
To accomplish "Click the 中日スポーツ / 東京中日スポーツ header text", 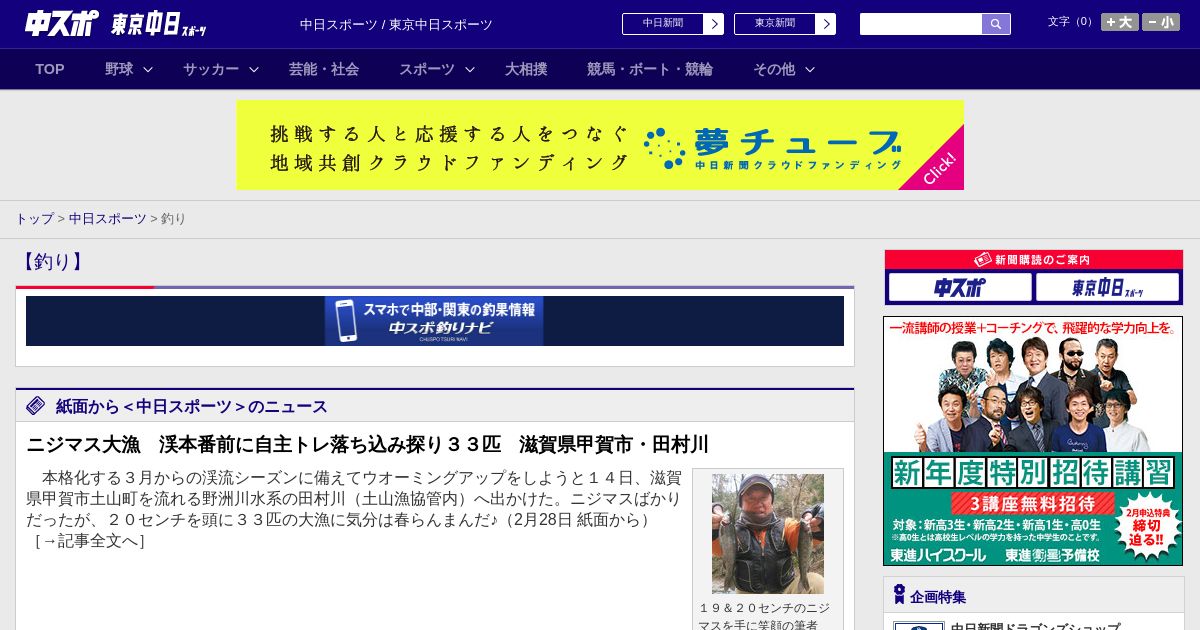I will (x=396, y=25).
